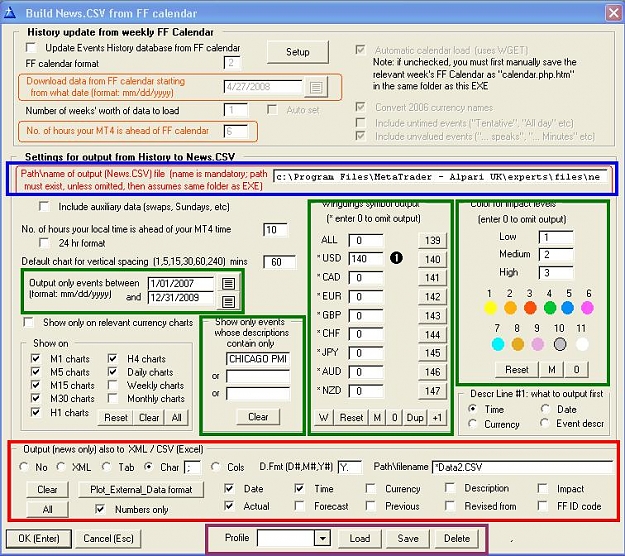Click the Char separator input field

point(193,467)
